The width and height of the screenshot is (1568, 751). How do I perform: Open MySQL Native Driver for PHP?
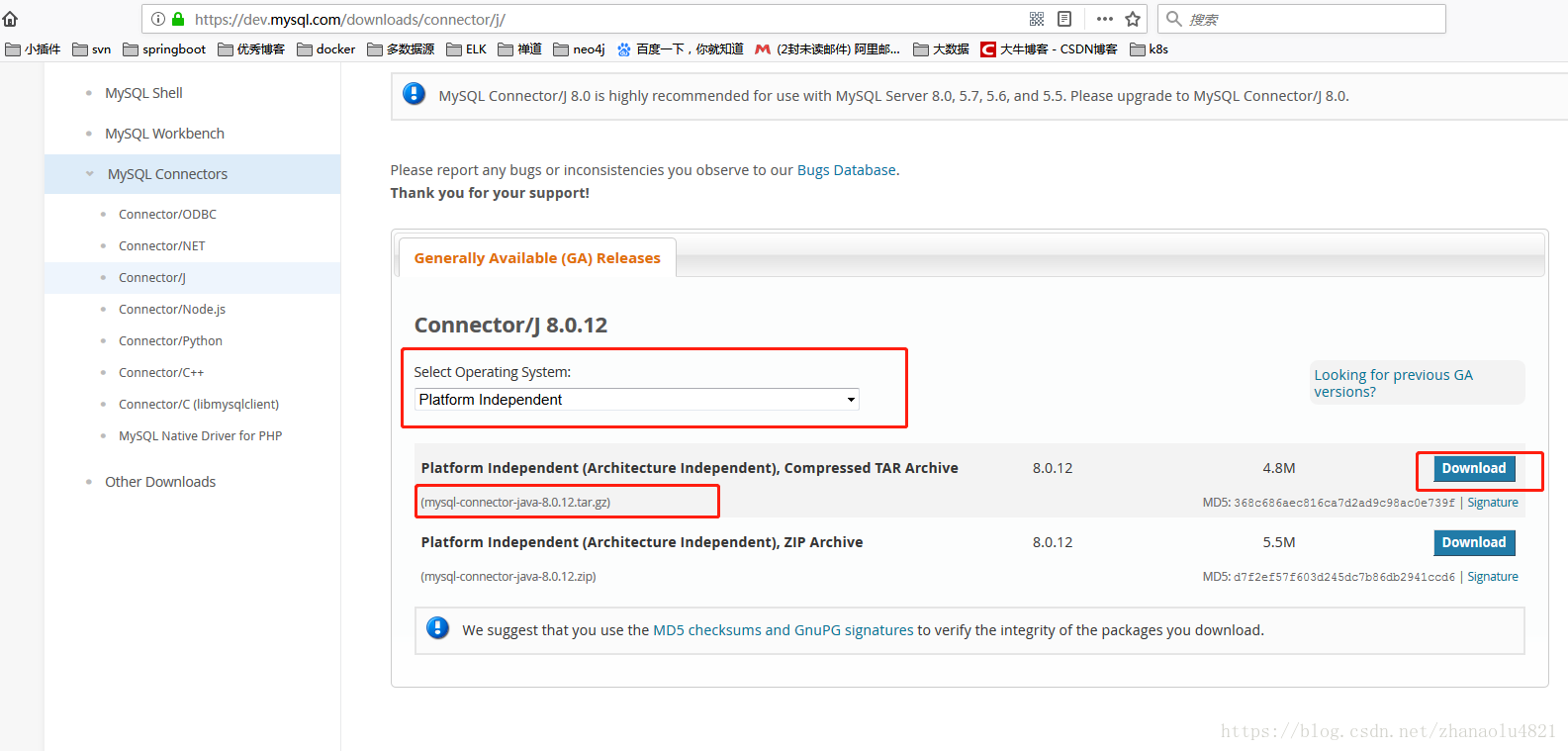click(x=201, y=436)
